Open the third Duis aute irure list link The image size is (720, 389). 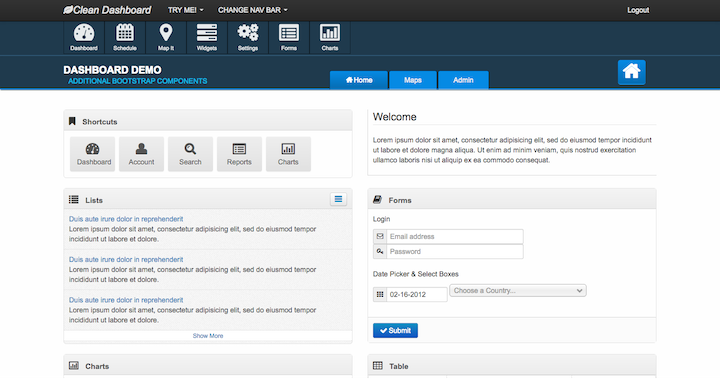[126, 300]
